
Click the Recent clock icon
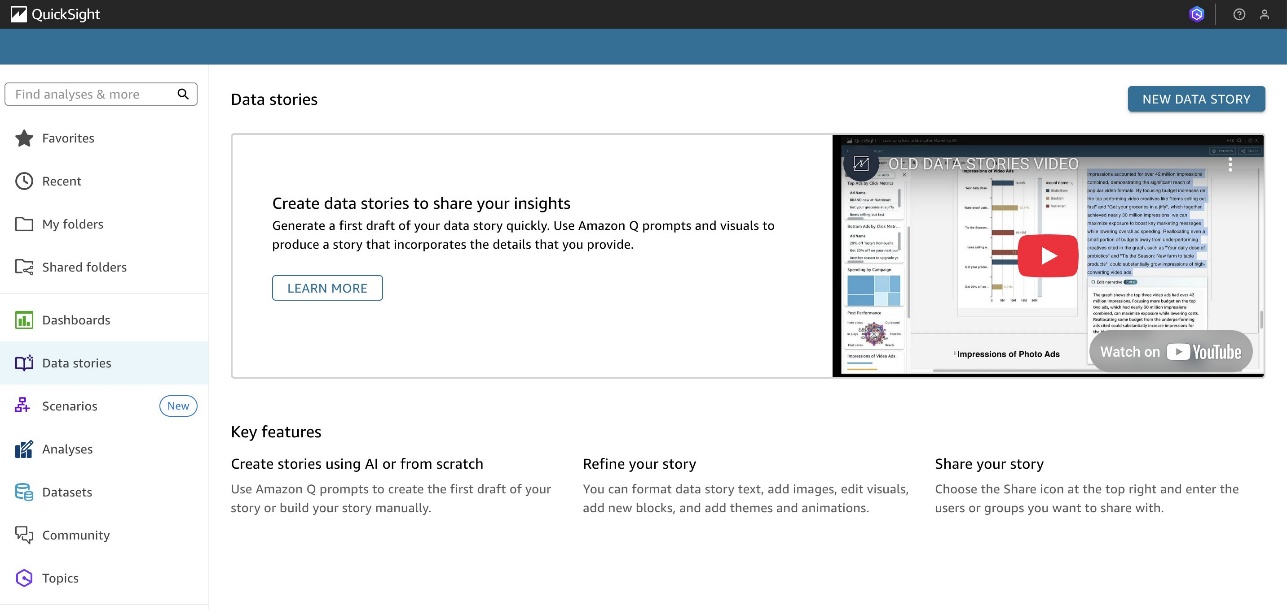(24, 181)
